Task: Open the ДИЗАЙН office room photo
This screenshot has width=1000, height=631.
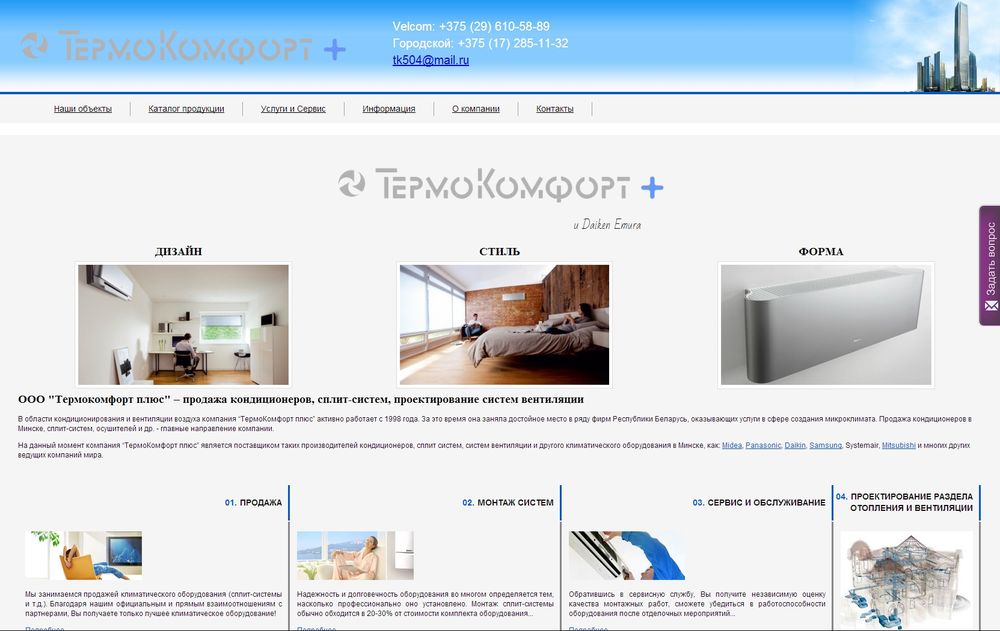Action: pos(183,325)
